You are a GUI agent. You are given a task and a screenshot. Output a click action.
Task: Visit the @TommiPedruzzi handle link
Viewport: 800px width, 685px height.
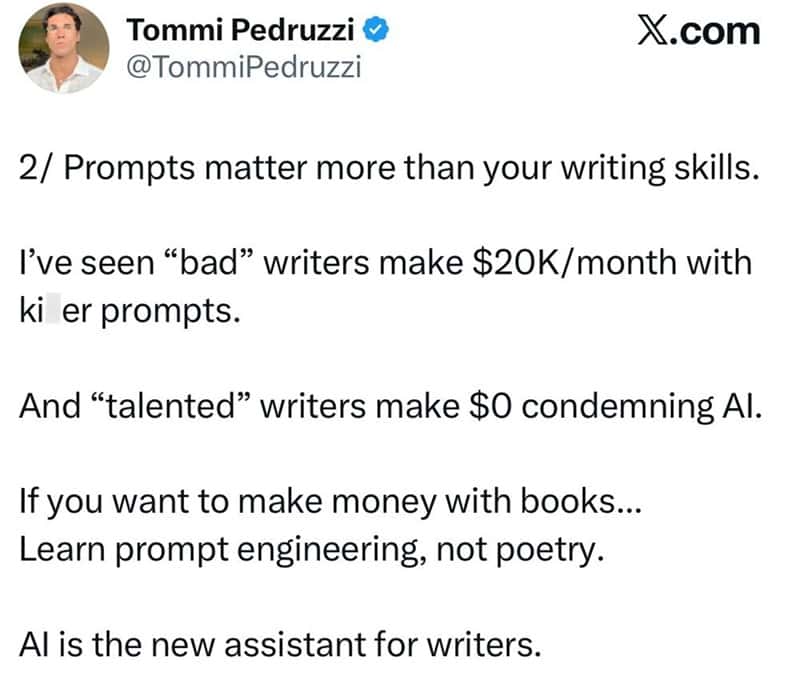click(x=244, y=67)
